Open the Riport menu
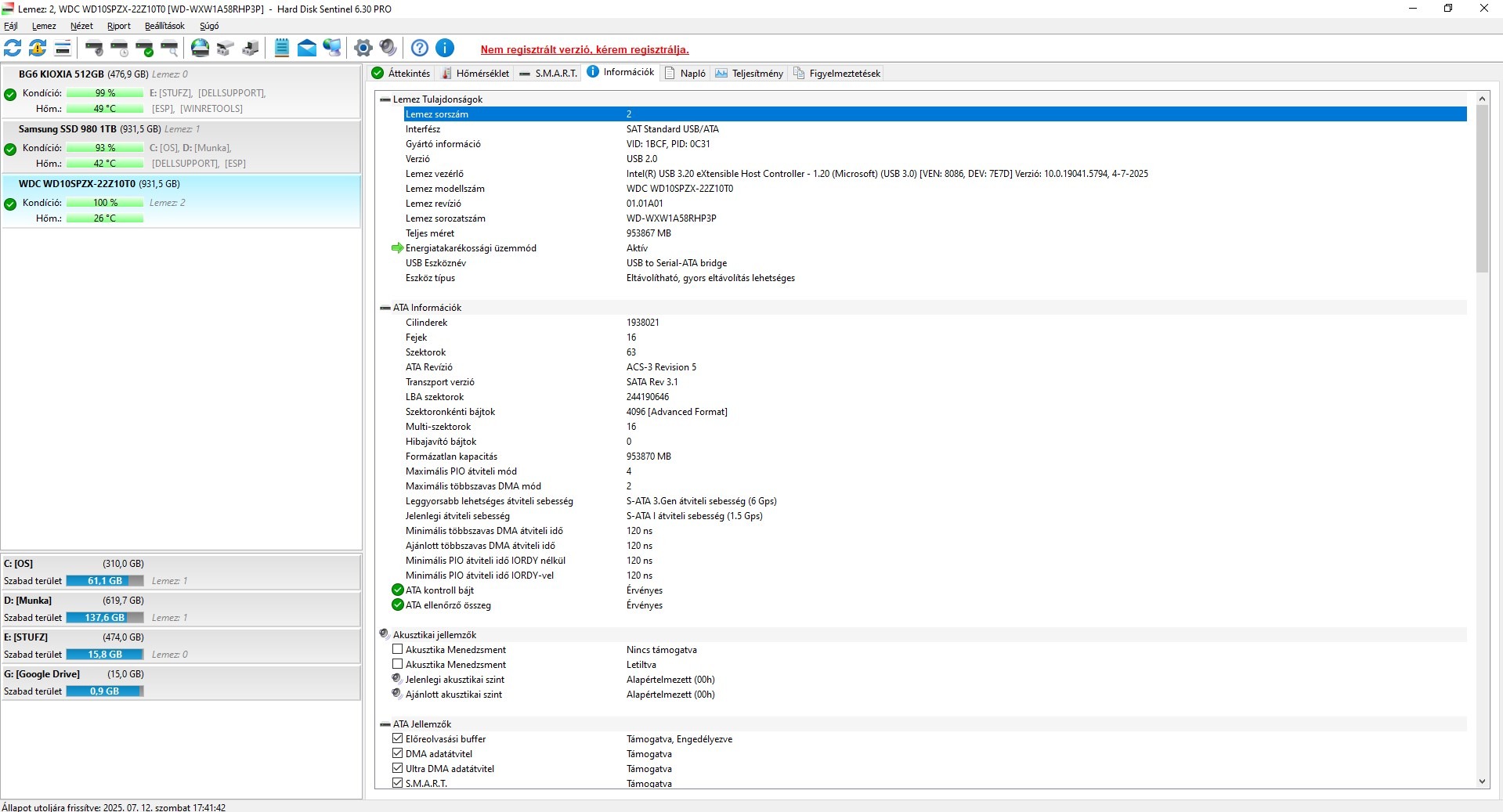This screenshot has width=1503, height=812. point(119,26)
